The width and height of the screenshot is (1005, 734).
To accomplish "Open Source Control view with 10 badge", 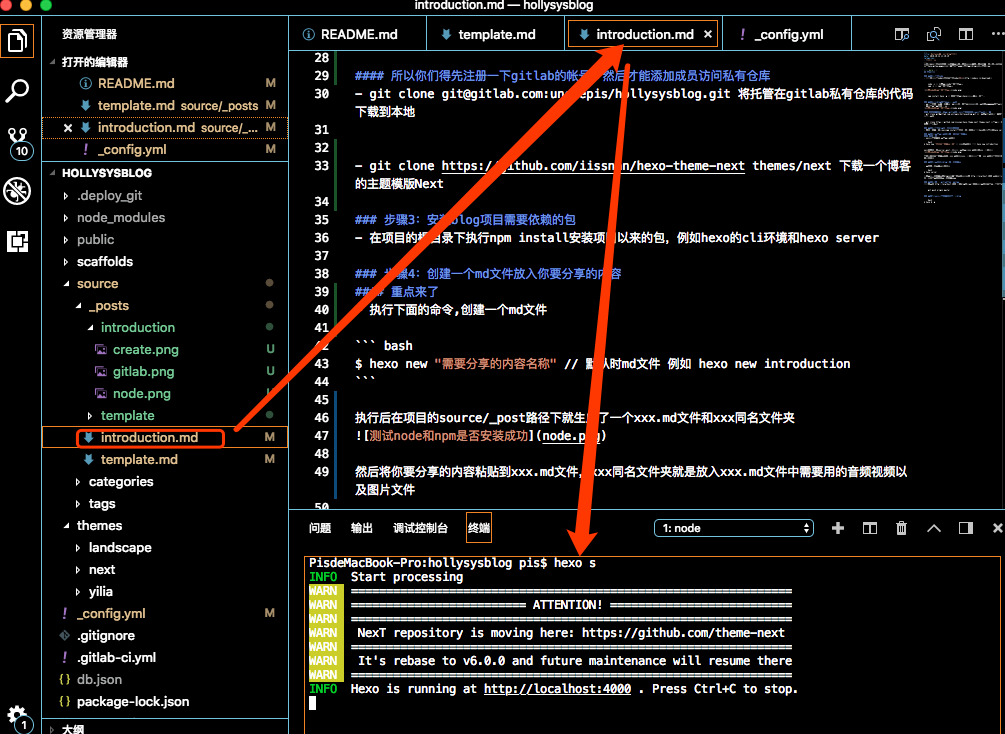I will tap(18, 141).
